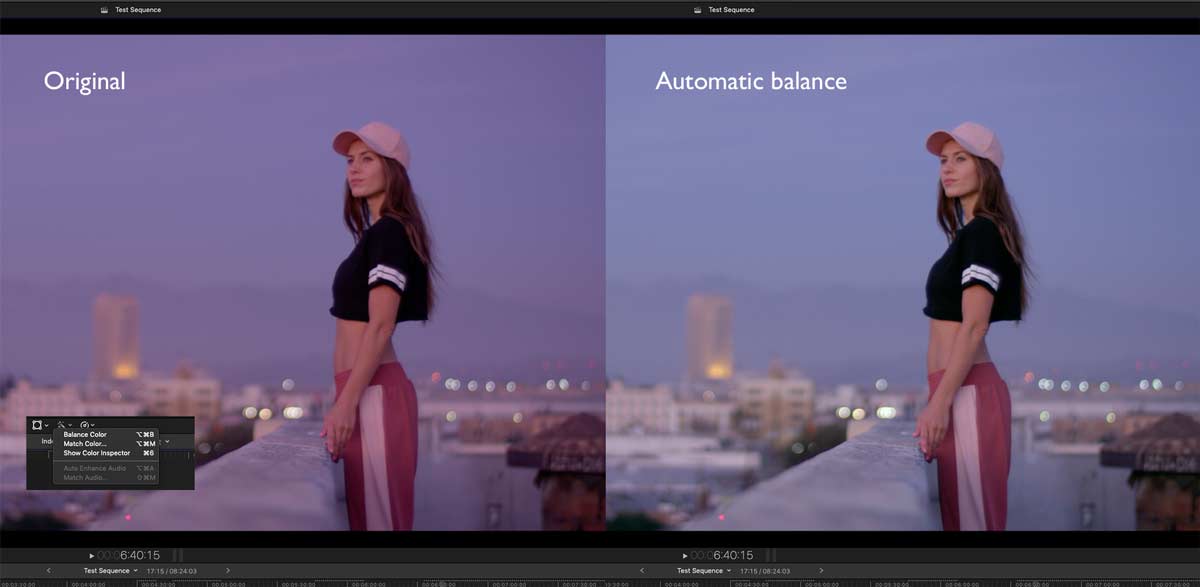Click the audio meters beside left timecode
This screenshot has height=587, width=1200.
(178, 555)
